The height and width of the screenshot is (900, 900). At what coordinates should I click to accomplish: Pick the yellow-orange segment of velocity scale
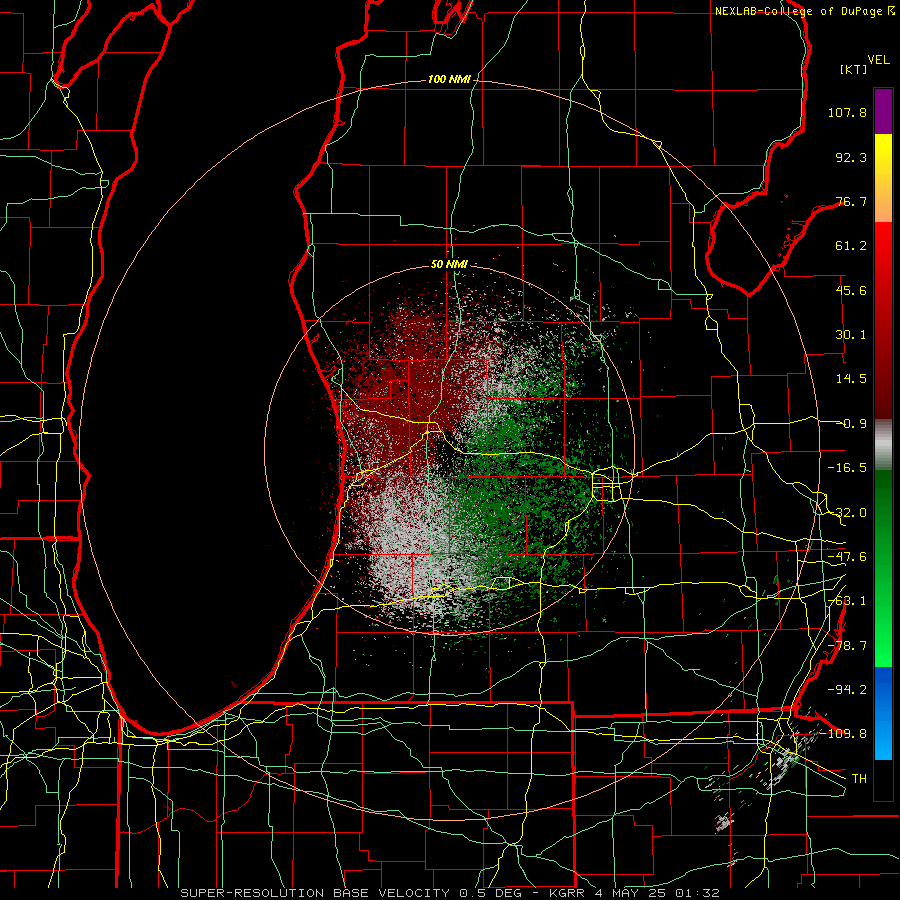tap(883, 178)
